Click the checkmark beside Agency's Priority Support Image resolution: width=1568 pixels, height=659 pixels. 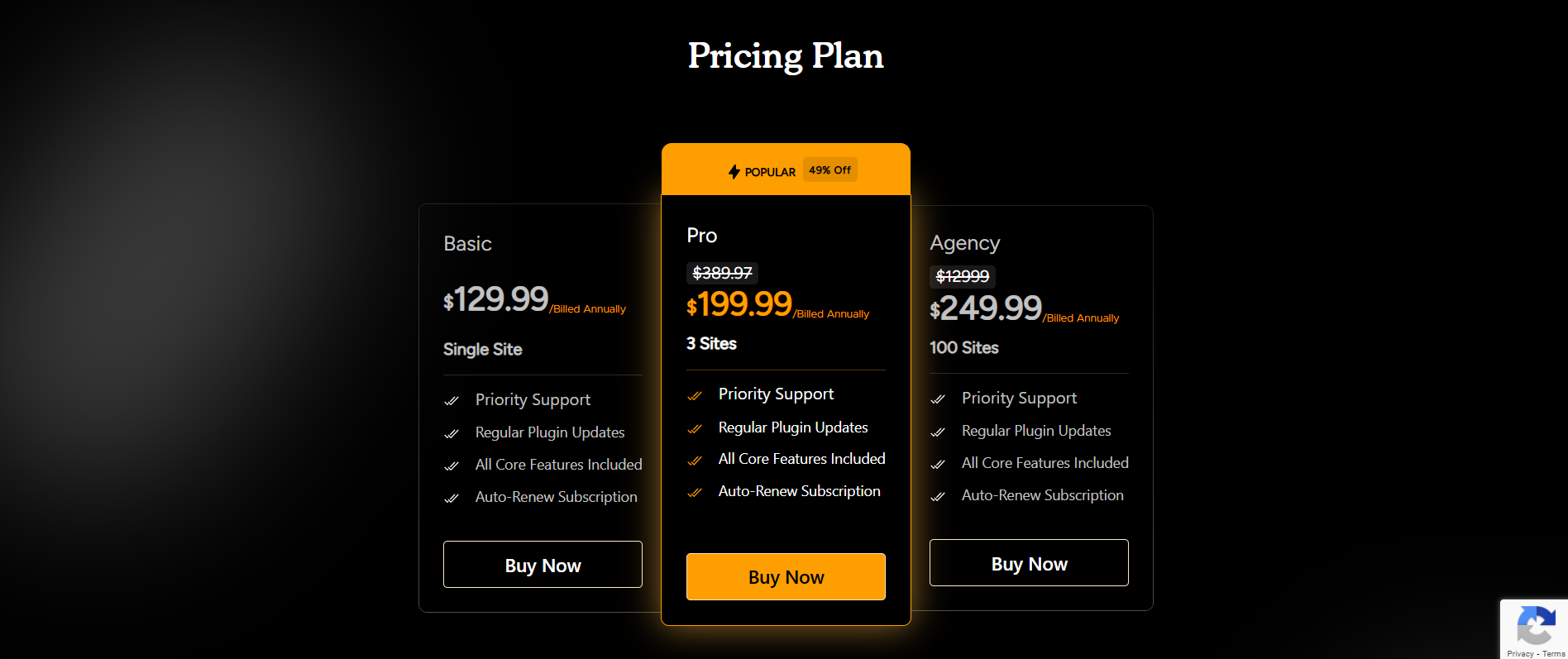pos(939,399)
